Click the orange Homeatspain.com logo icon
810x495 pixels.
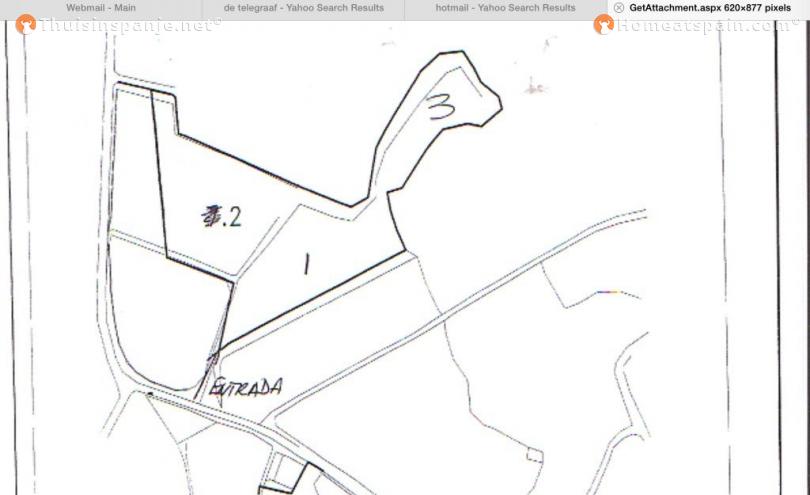(603, 24)
